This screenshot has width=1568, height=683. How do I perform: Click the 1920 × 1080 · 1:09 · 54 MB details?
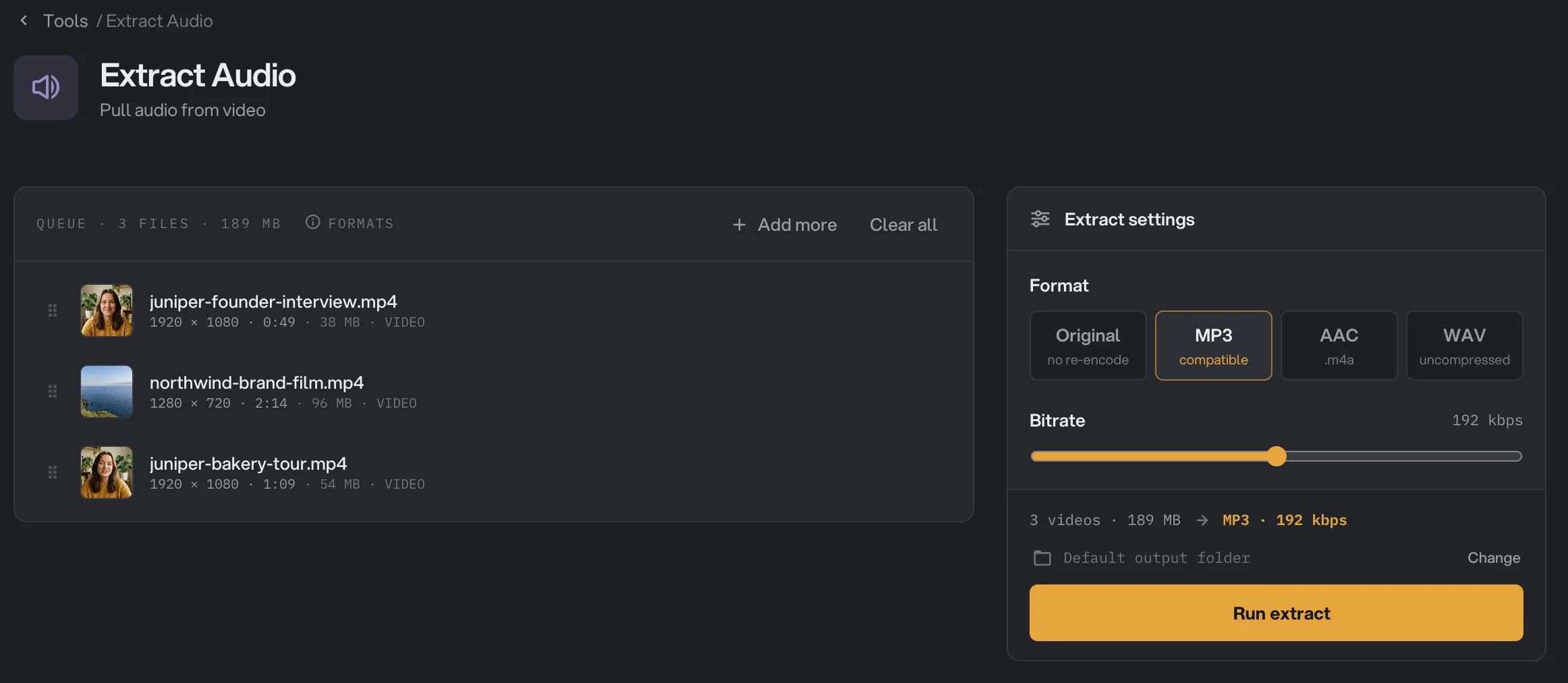click(x=287, y=485)
